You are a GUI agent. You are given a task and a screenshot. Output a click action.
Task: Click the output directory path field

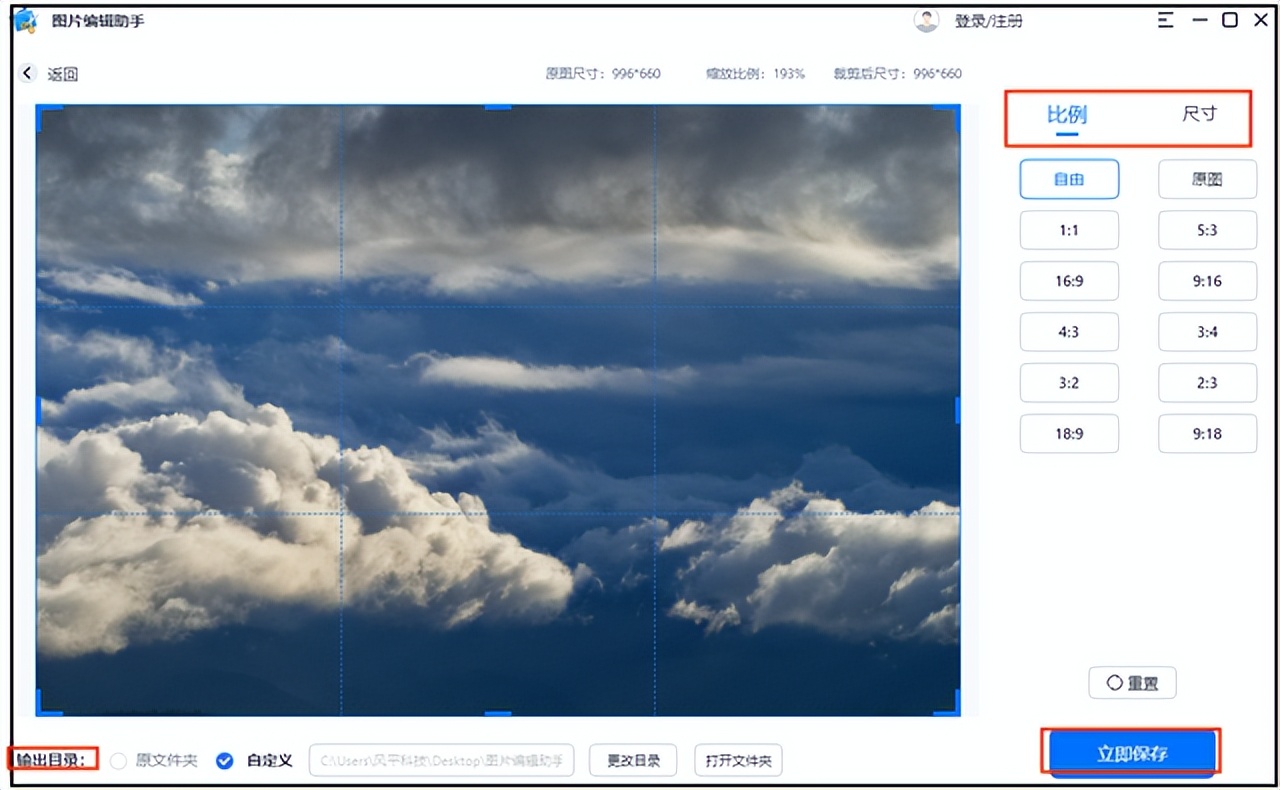click(442, 761)
